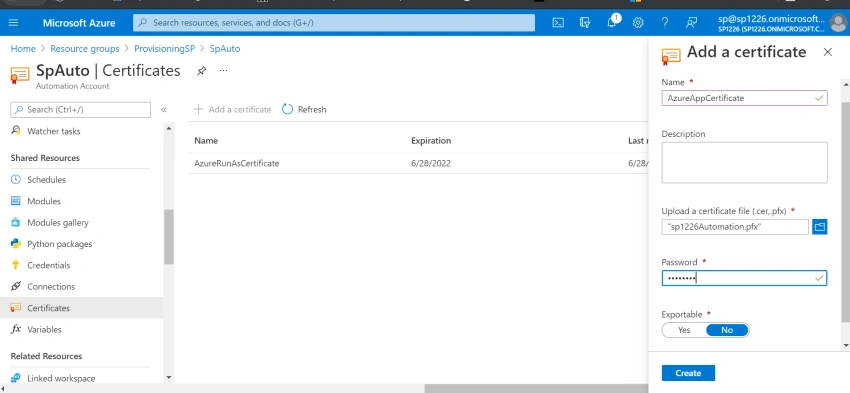Viewport: 850px width, 393px height.
Task: Click the 6/28/2022 expiration cell
Action: pos(431,163)
